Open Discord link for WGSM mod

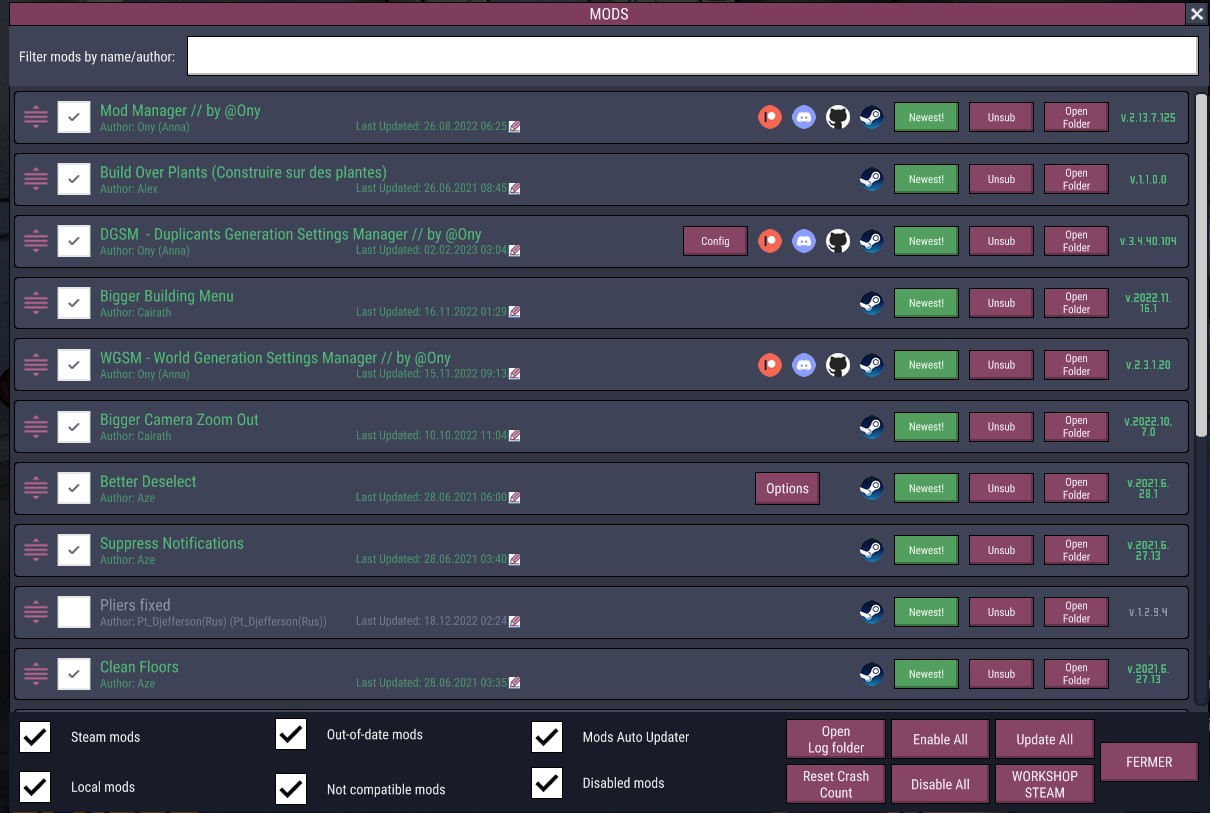(803, 365)
